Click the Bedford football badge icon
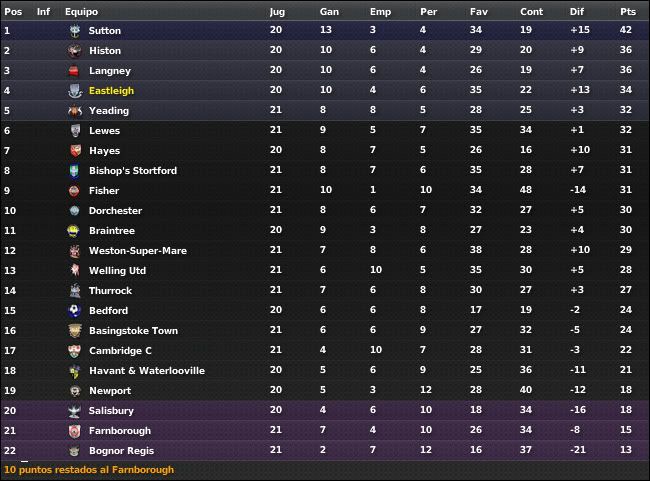 74,311
